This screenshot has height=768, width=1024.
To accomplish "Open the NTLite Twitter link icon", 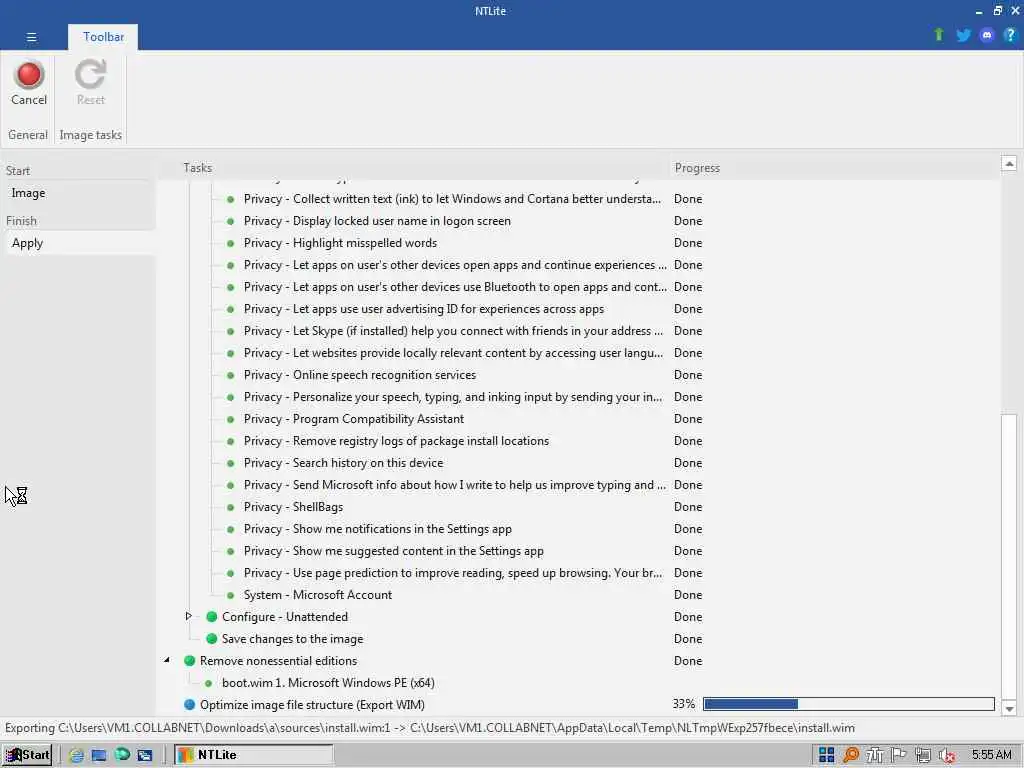I will (963, 35).
